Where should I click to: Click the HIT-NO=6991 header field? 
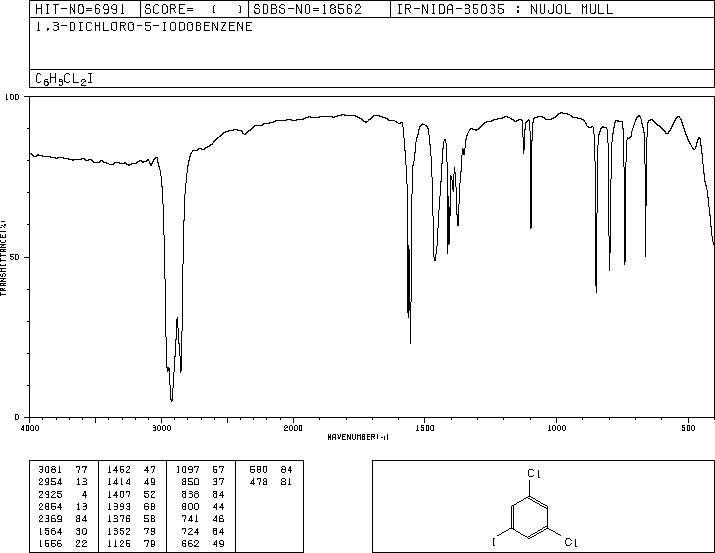point(85,9)
